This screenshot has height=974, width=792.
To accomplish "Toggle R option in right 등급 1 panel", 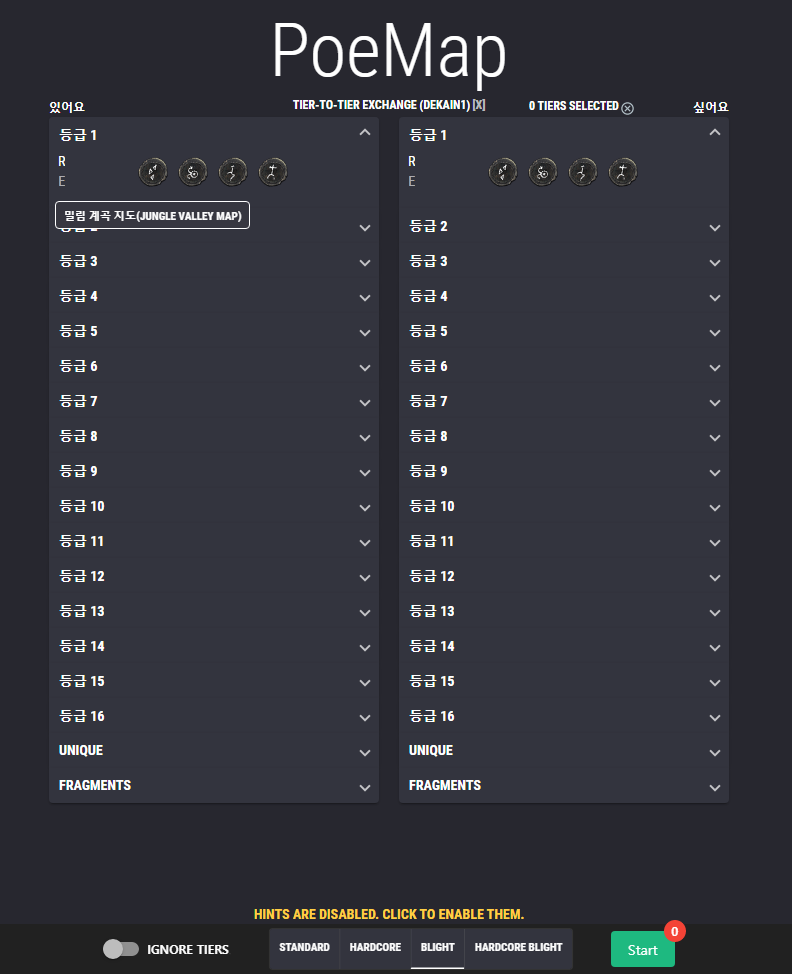I will click(412, 162).
